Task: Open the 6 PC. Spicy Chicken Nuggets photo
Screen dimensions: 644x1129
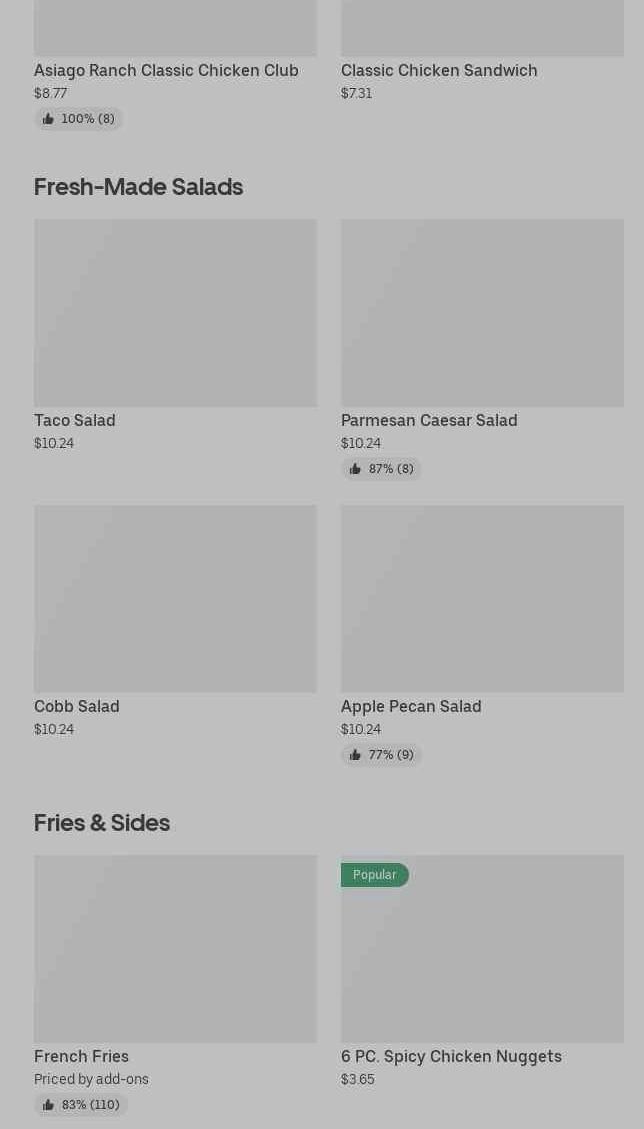Action: point(482,960)
